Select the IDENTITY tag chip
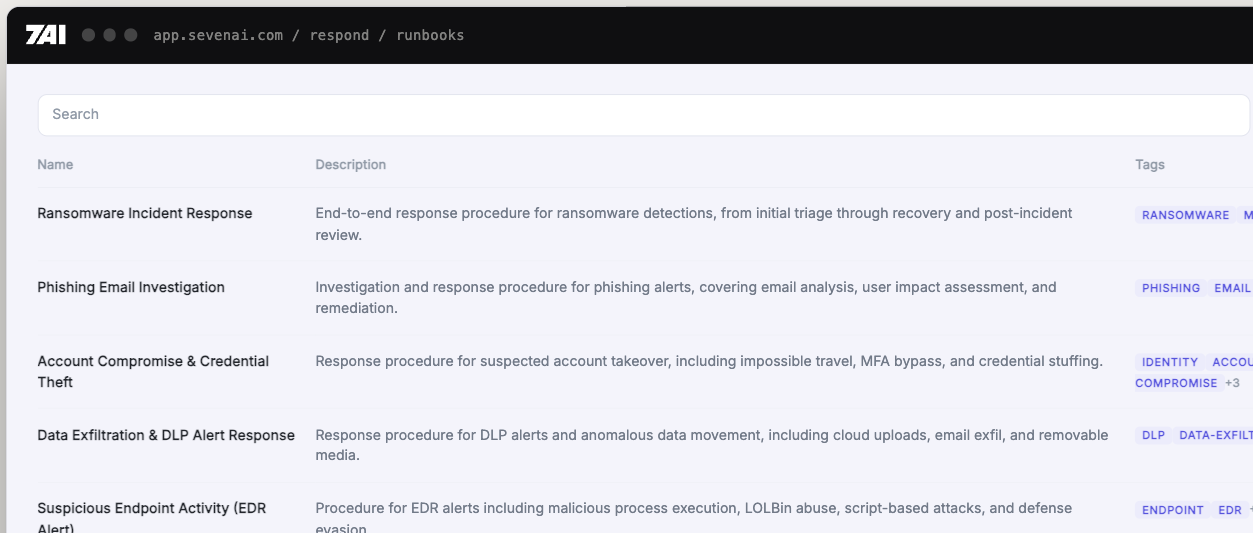Image resolution: width=1253 pixels, height=533 pixels. point(1170,362)
